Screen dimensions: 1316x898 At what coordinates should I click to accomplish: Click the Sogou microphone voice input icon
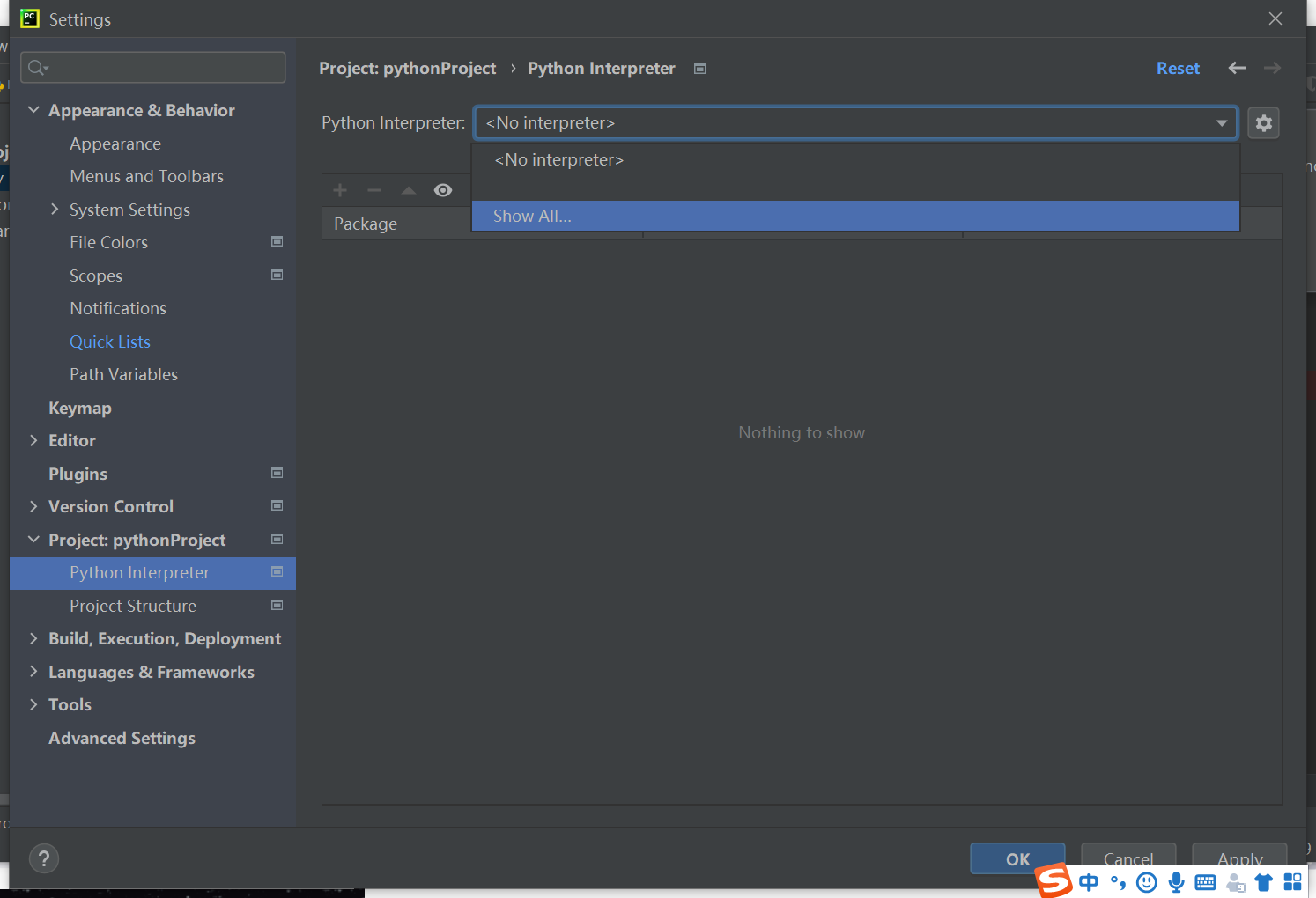coord(1176,881)
